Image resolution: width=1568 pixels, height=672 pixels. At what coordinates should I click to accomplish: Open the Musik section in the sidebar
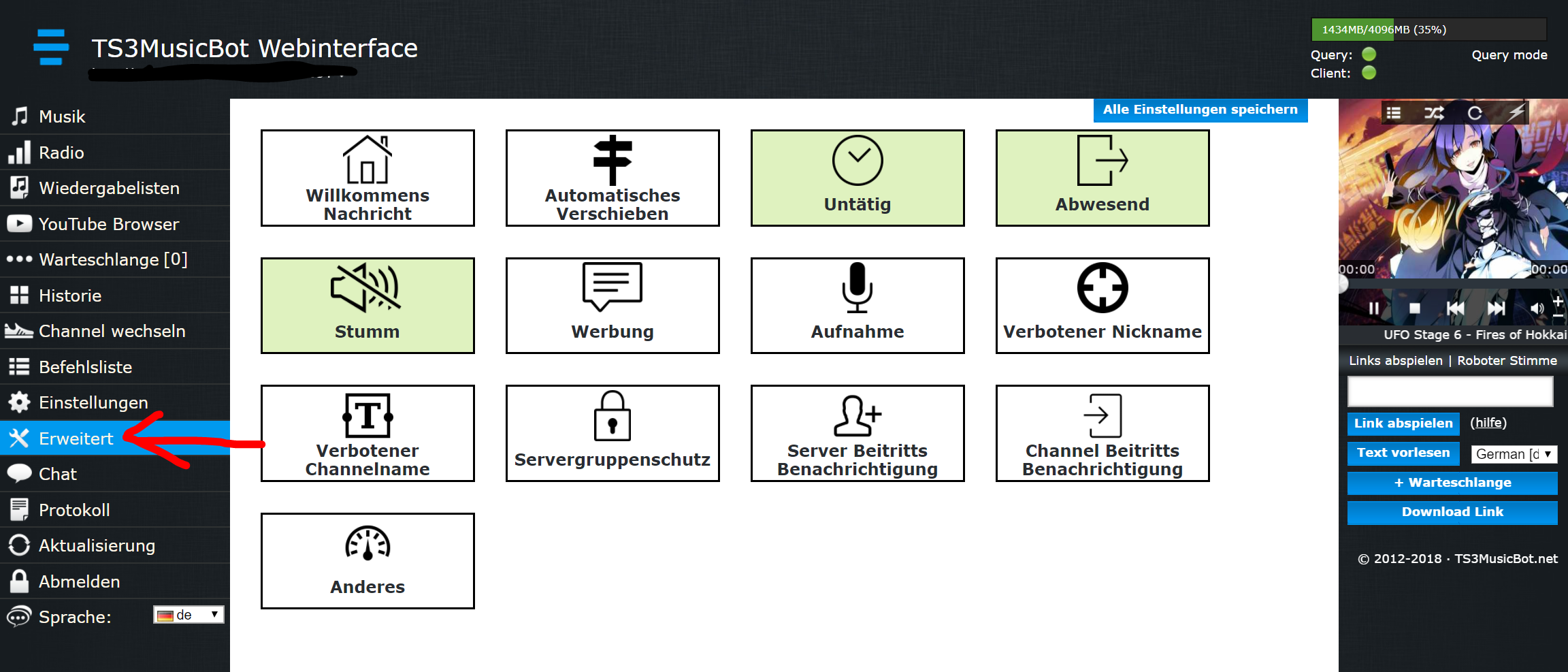(x=115, y=116)
